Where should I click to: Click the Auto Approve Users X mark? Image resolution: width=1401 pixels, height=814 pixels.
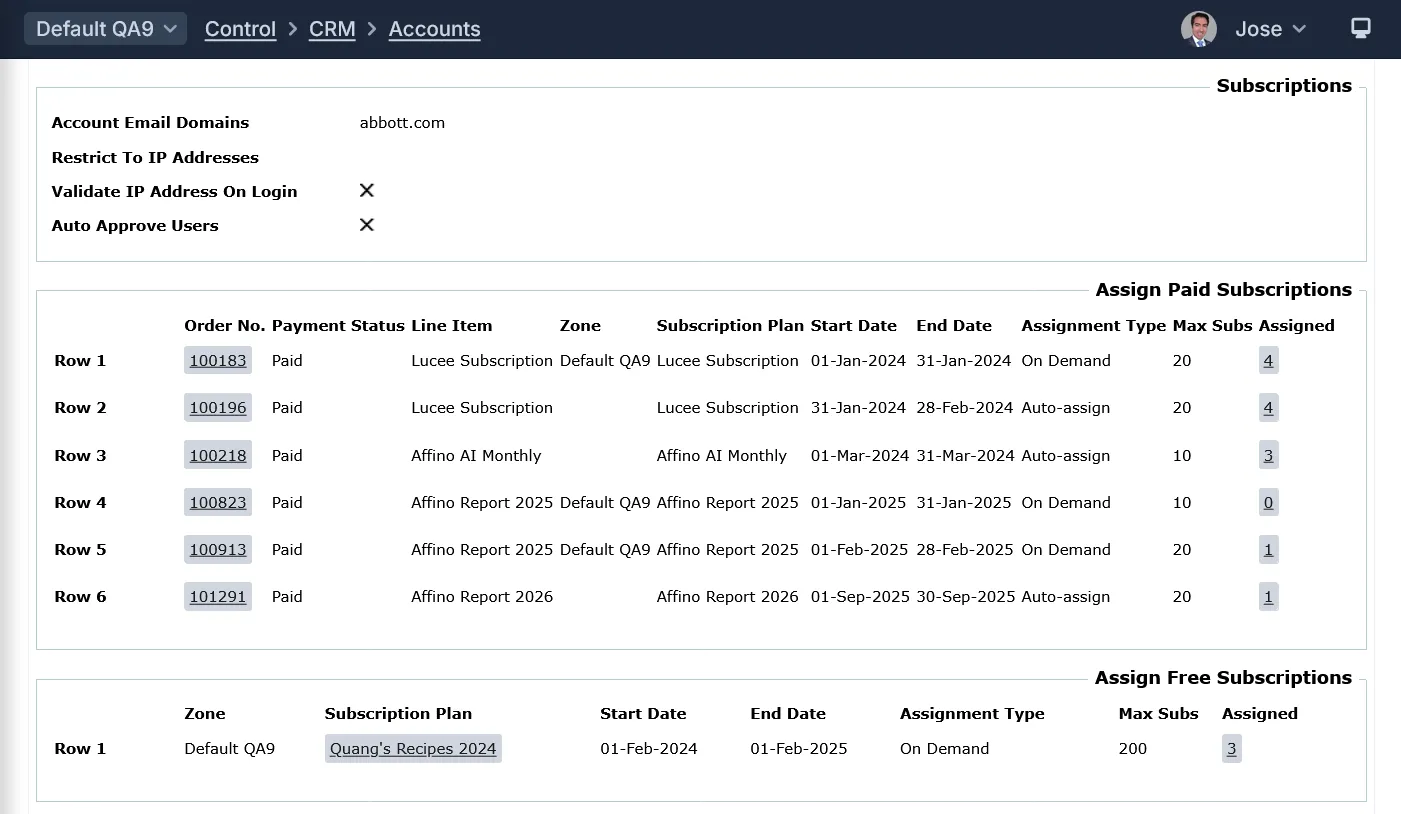pos(367,225)
